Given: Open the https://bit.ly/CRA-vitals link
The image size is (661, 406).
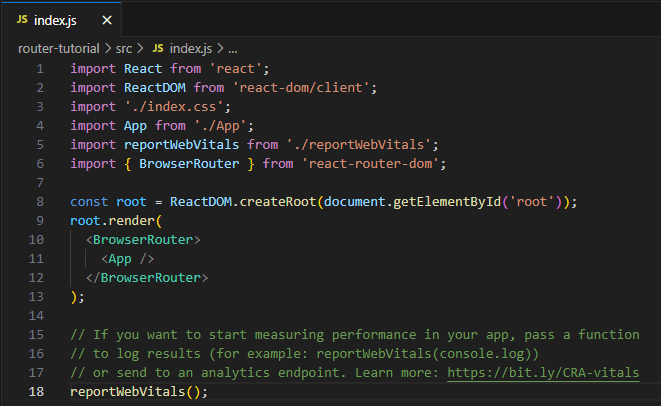Looking at the screenshot, I should click(x=543, y=373).
